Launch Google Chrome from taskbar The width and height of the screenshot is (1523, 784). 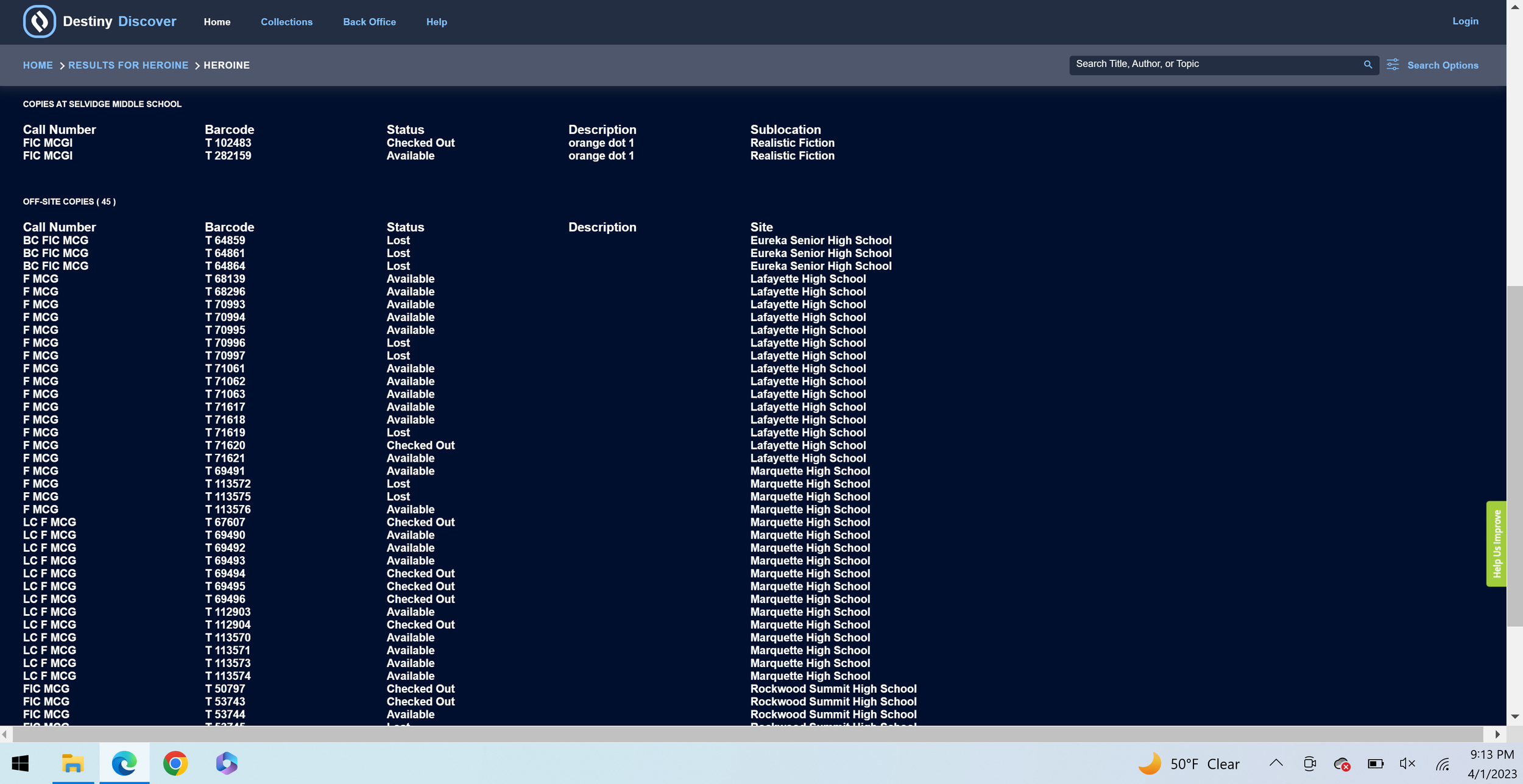[175, 763]
